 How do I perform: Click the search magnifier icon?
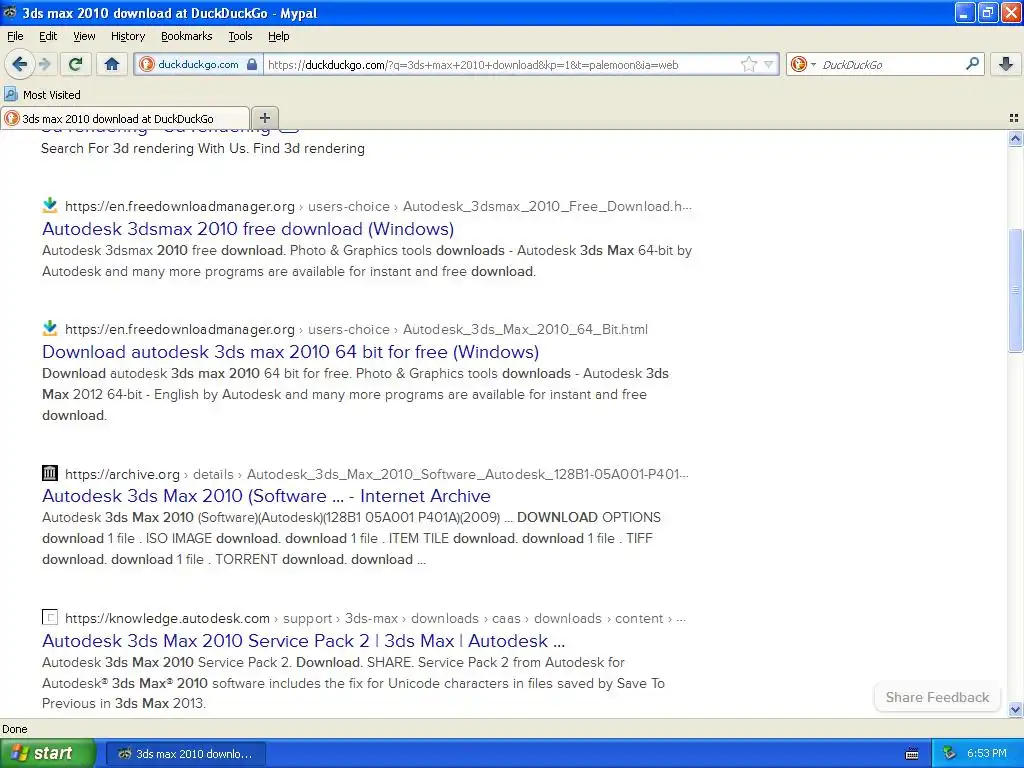point(972,63)
